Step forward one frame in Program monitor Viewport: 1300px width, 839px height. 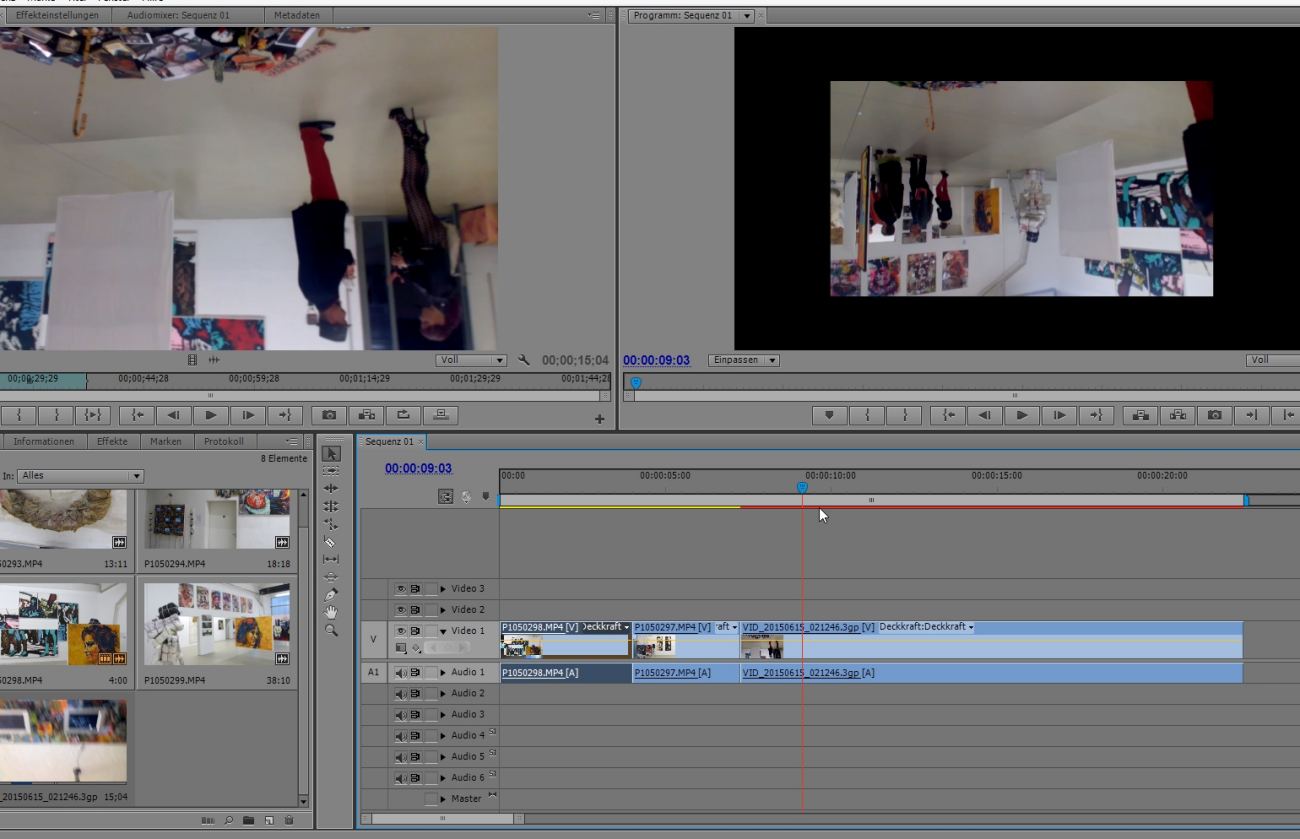pyautogui.click(x=1058, y=415)
